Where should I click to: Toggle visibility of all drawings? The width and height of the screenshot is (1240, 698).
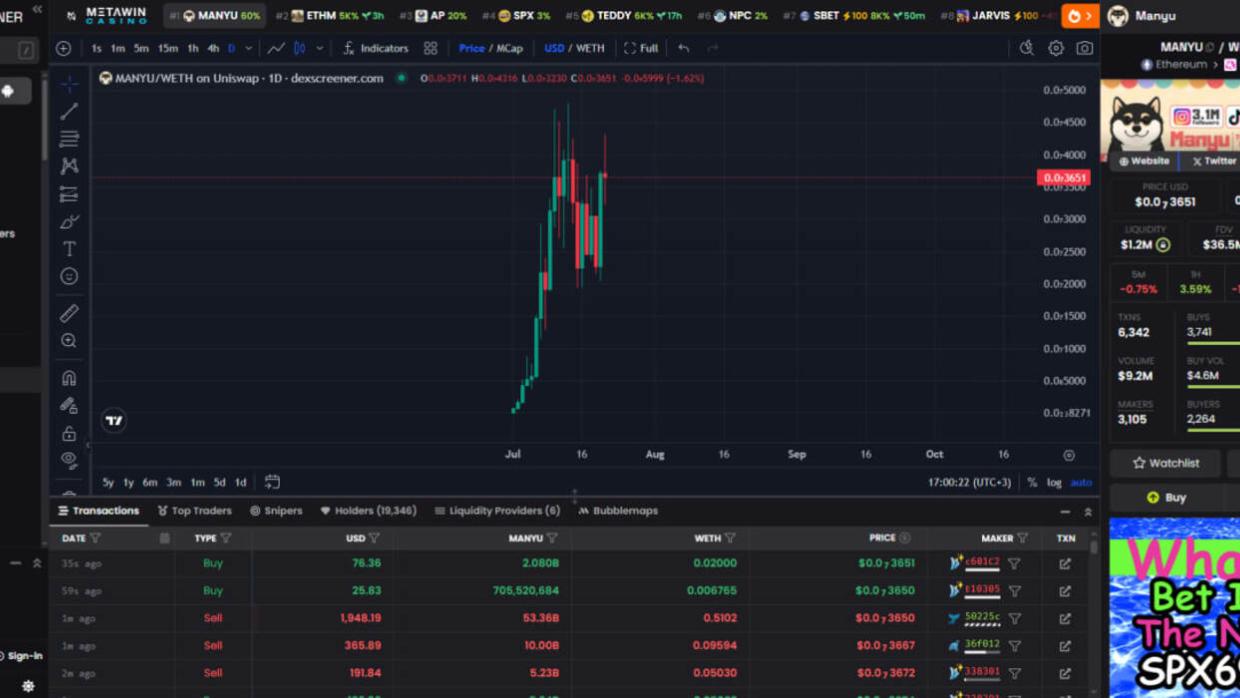coord(69,460)
